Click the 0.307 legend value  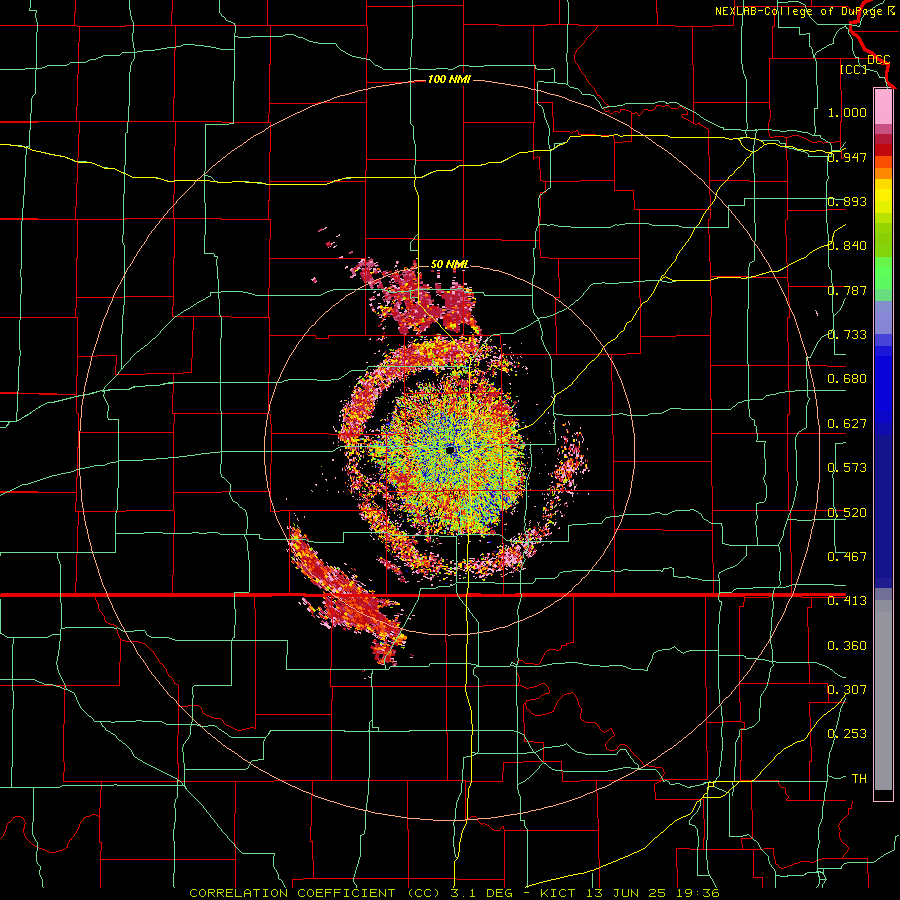(x=847, y=690)
